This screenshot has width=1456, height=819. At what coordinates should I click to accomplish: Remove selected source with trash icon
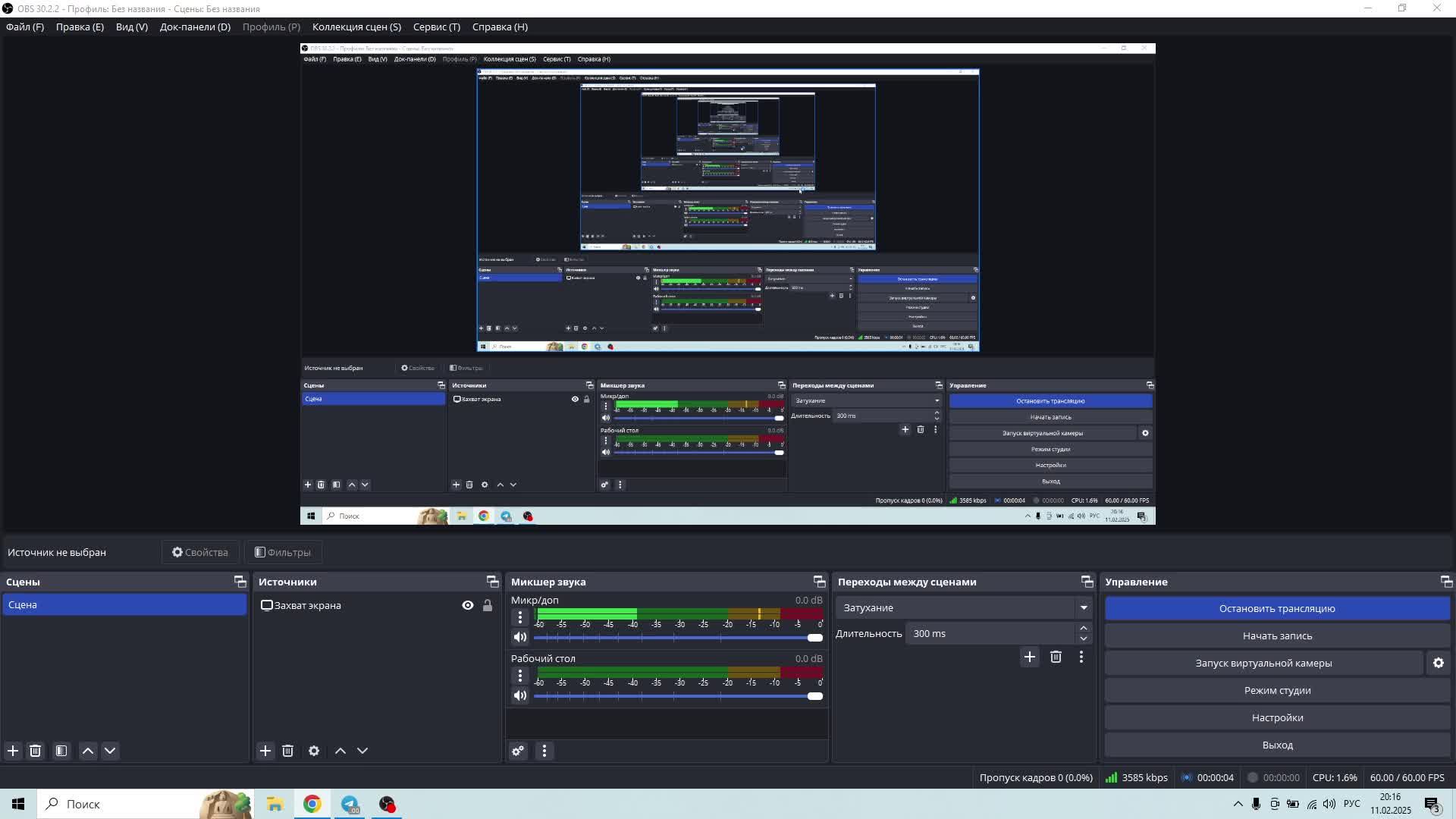point(287,751)
